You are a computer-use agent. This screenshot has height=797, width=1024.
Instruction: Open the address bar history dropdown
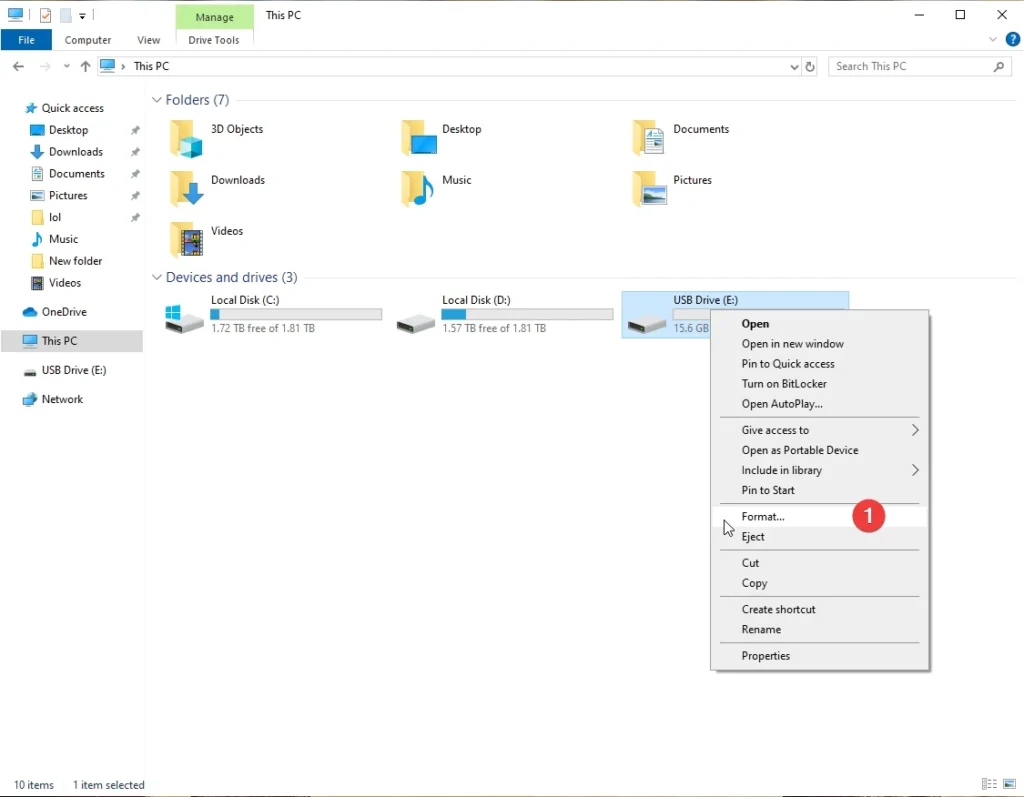tap(794, 66)
